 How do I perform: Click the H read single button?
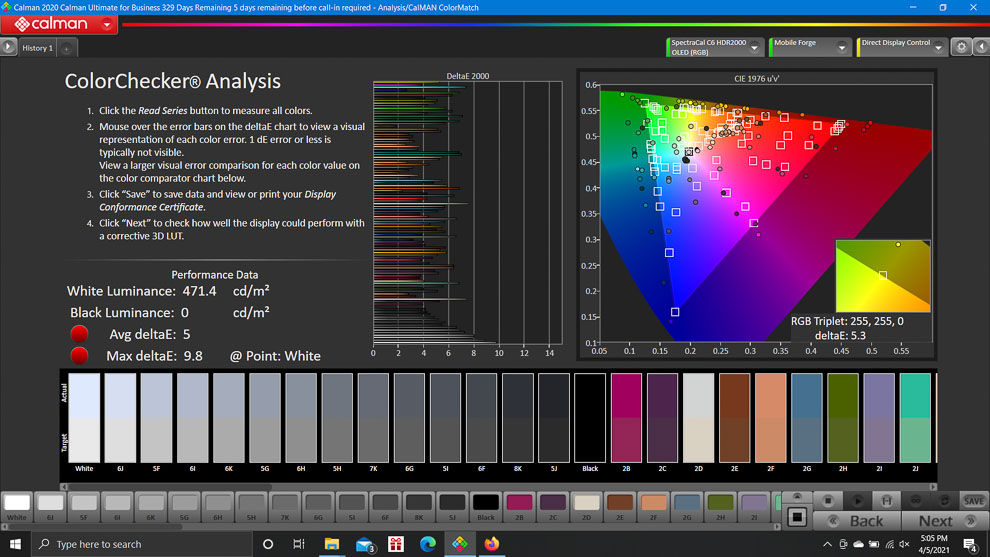(886, 501)
